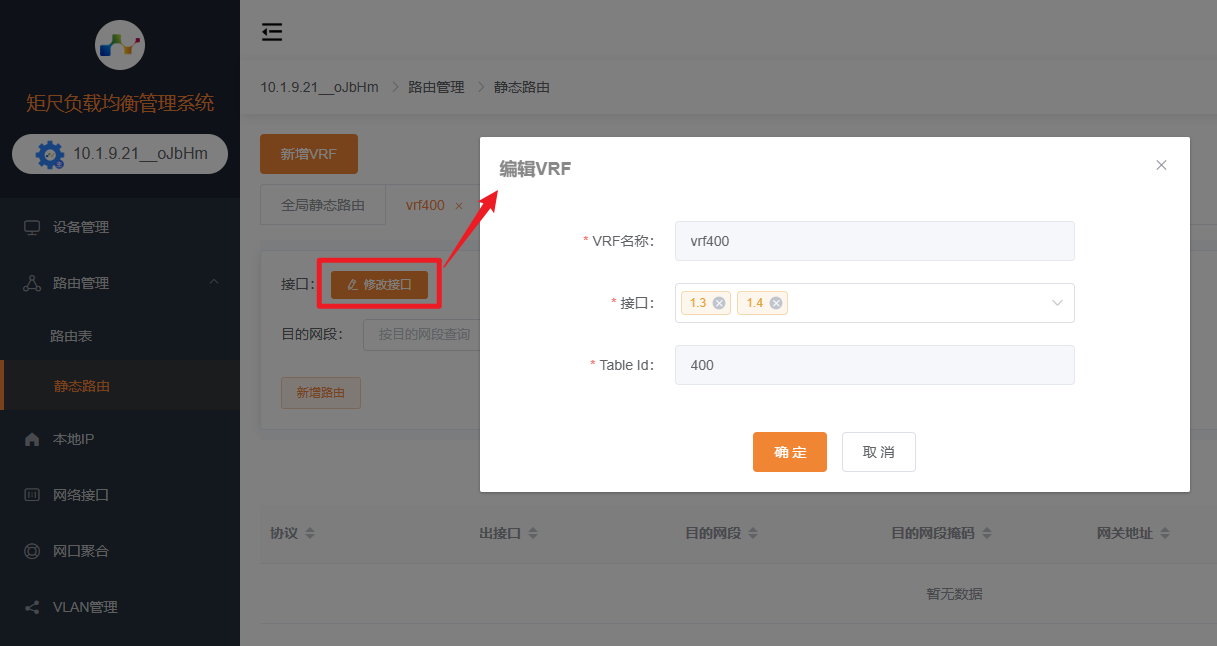This screenshot has width=1217, height=646.
Task: Sort by 目的网段 column
Action: (x=753, y=534)
